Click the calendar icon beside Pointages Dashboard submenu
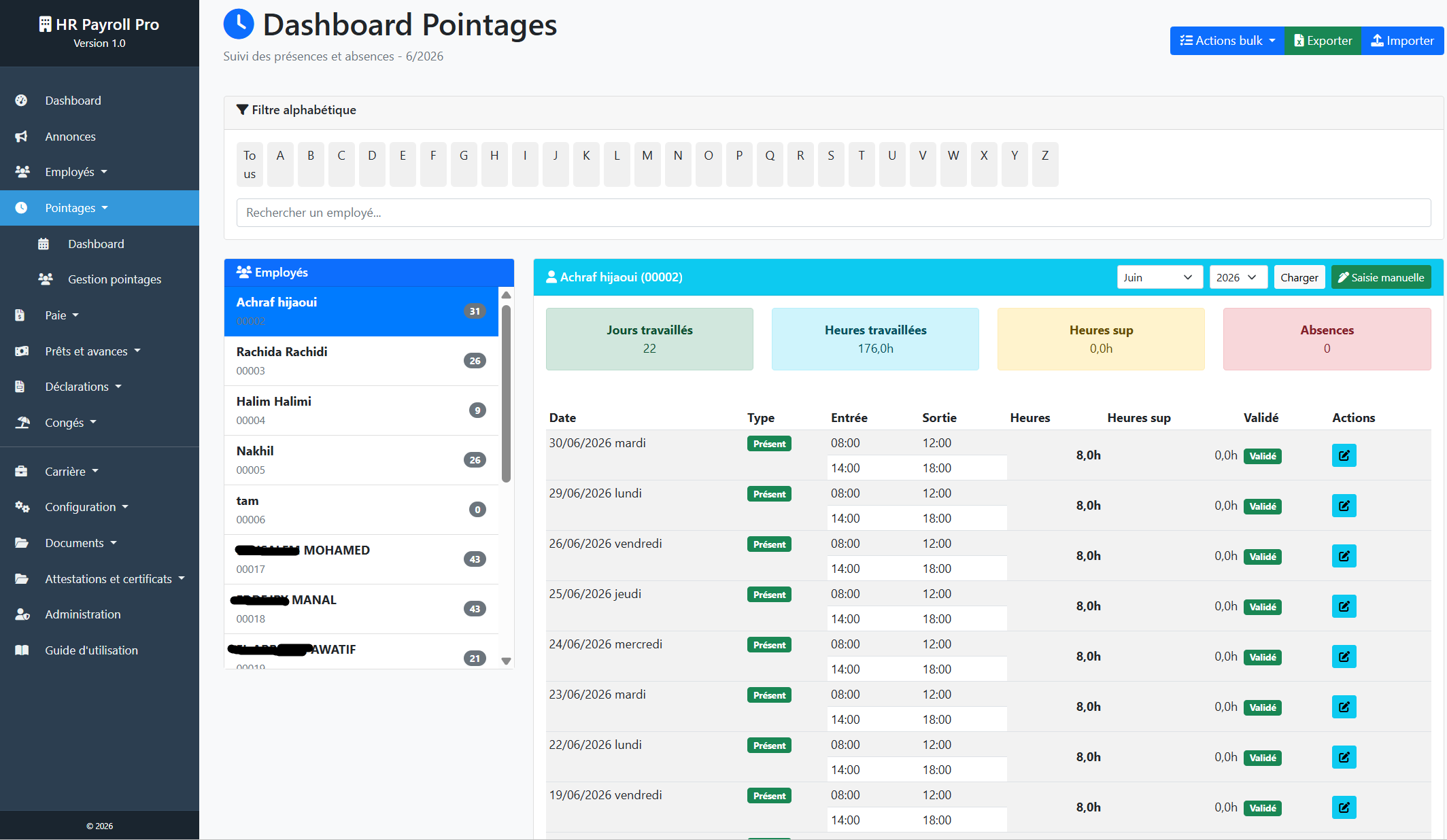 [x=44, y=244]
